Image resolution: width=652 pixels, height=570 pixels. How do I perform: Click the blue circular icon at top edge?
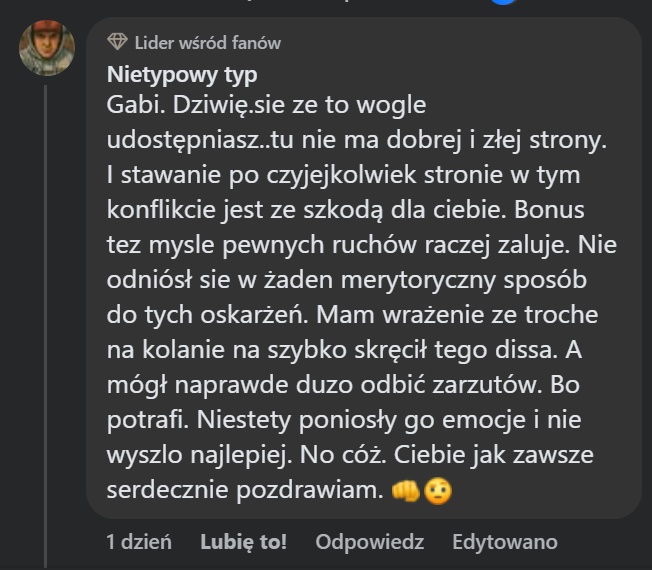pos(507,3)
